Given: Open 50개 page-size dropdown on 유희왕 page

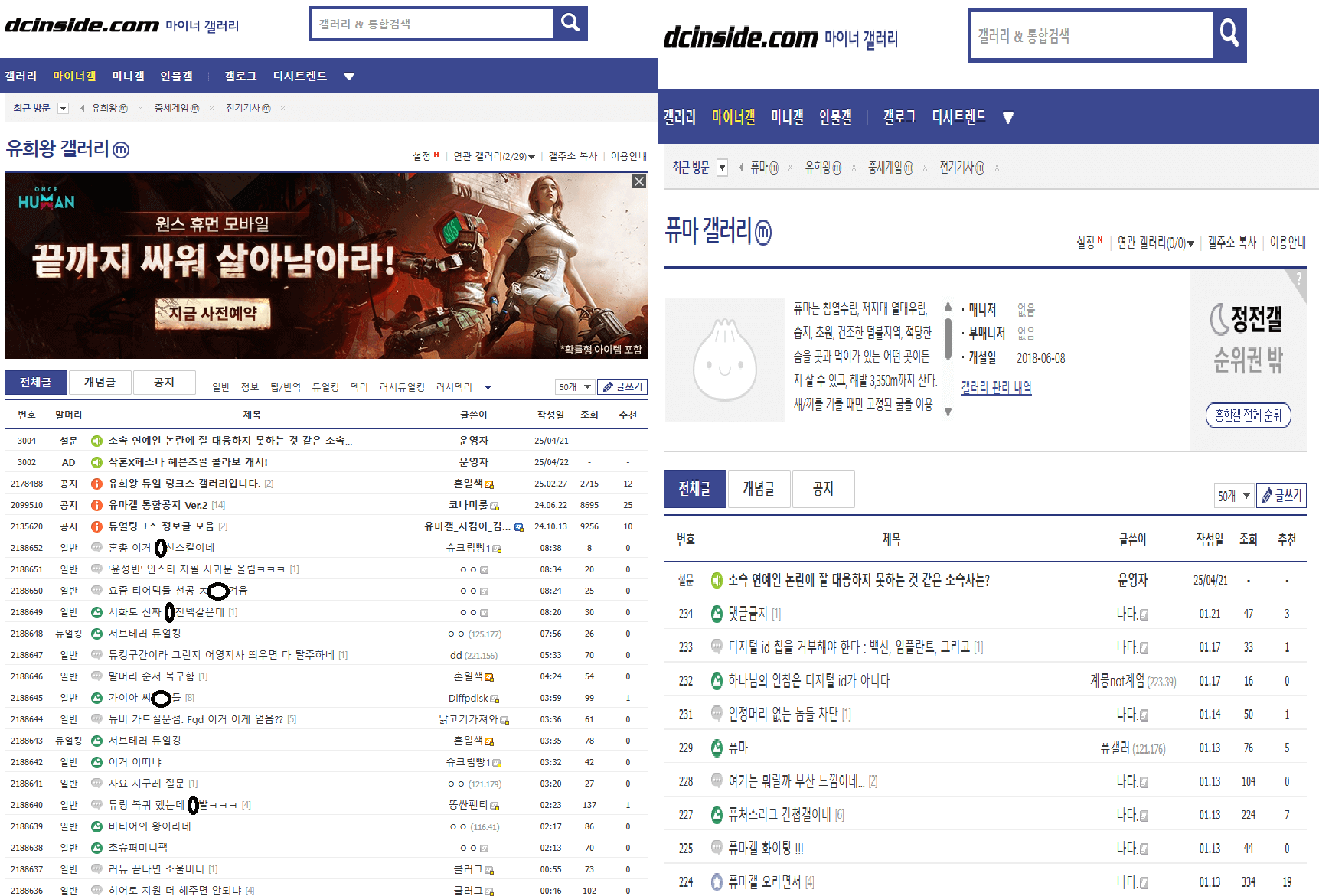Looking at the screenshot, I should (x=574, y=387).
